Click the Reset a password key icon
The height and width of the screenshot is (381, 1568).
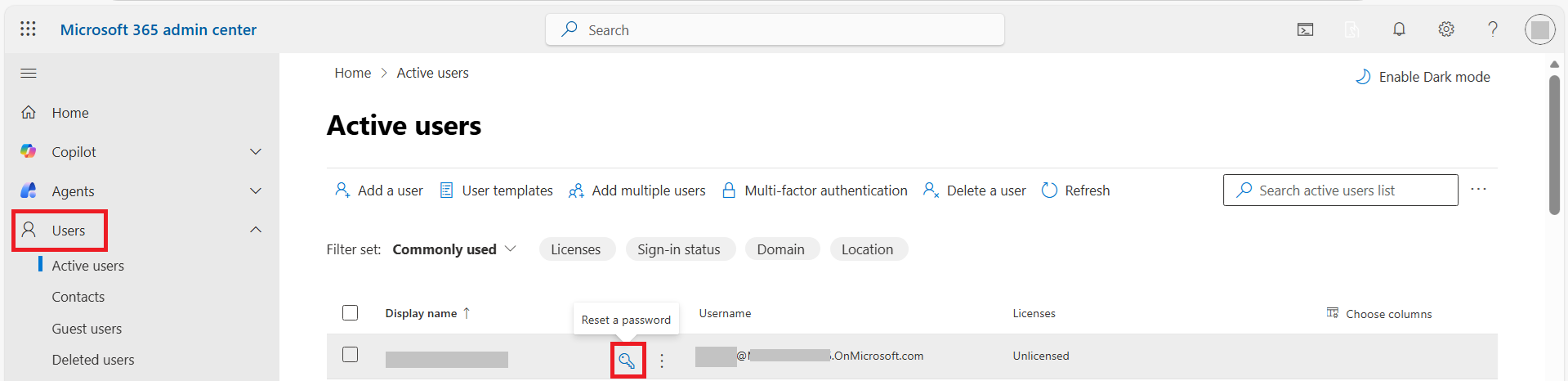coord(628,361)
